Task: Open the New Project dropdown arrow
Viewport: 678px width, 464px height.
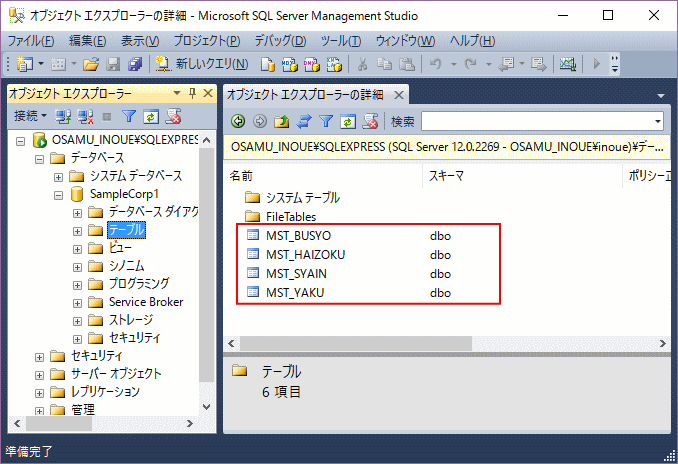Action: pyautogui.click(x=41, y=64)
